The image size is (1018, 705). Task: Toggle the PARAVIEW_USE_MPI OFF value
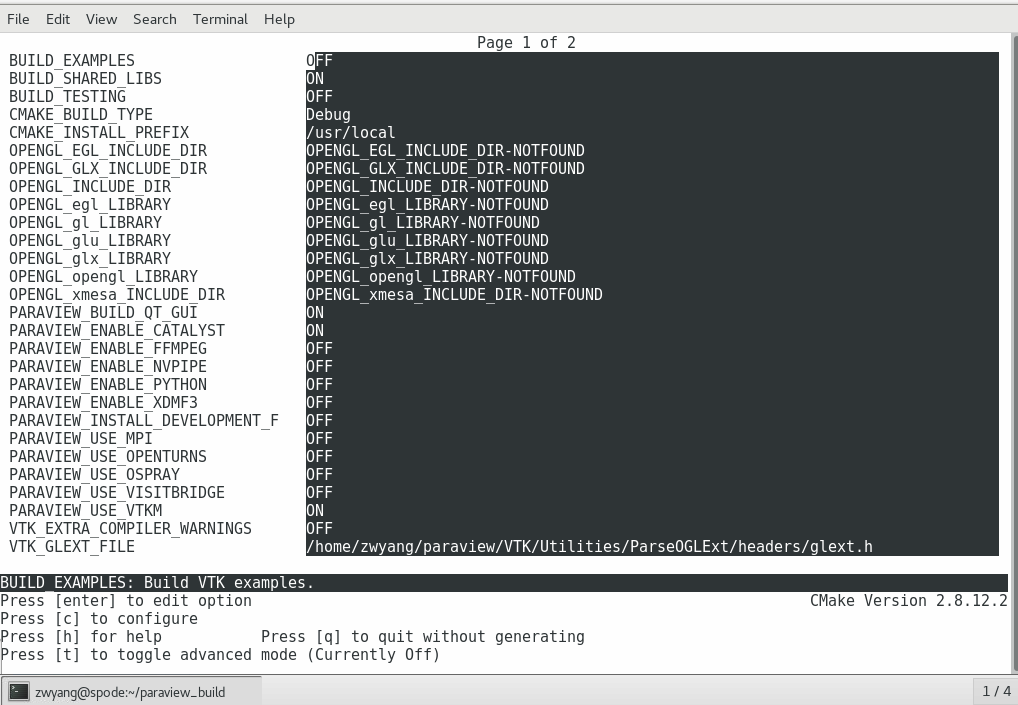319,439
